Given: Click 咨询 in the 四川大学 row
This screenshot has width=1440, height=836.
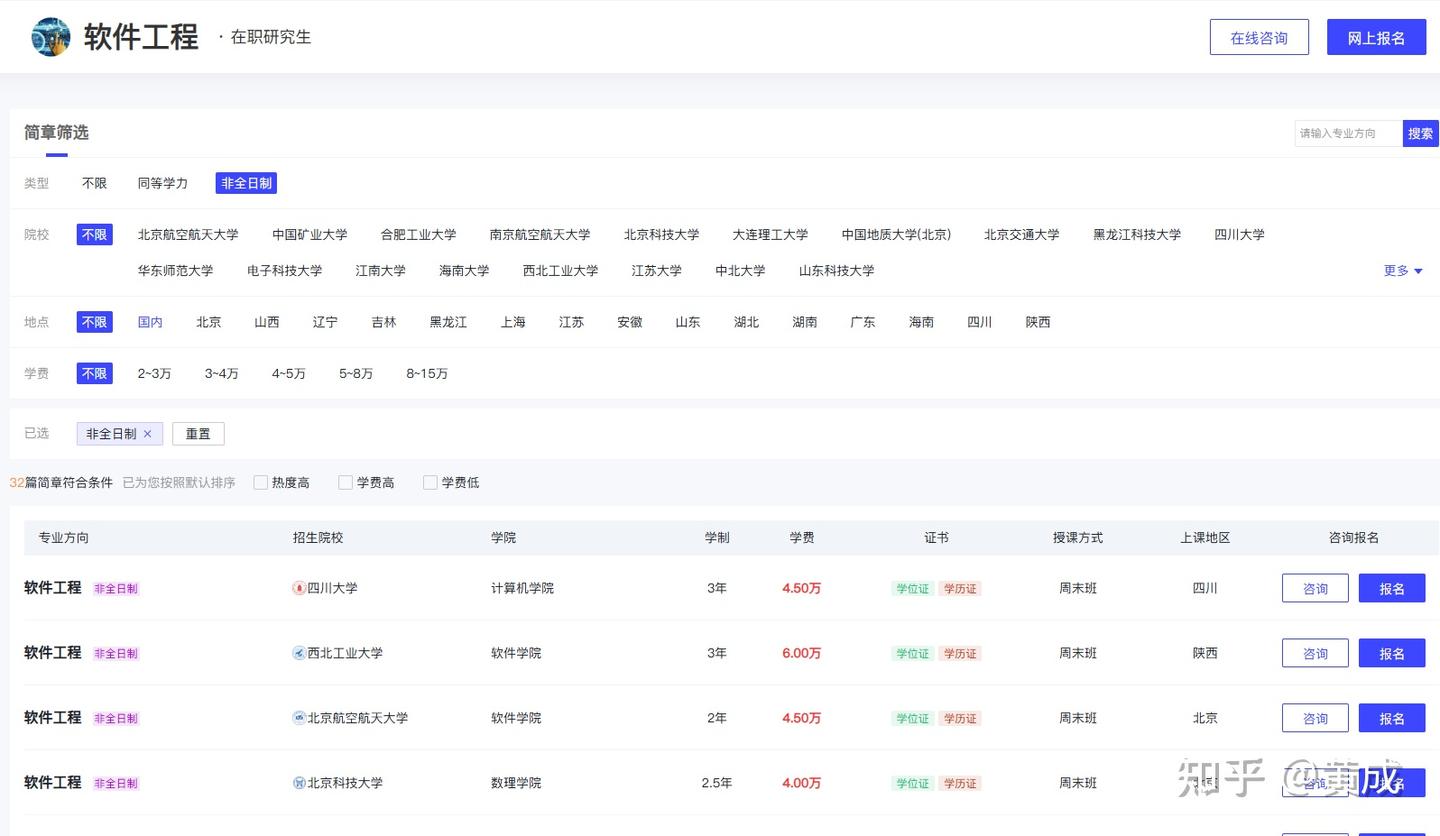Looking at the screenshot, I should [x=1315, y=589].
